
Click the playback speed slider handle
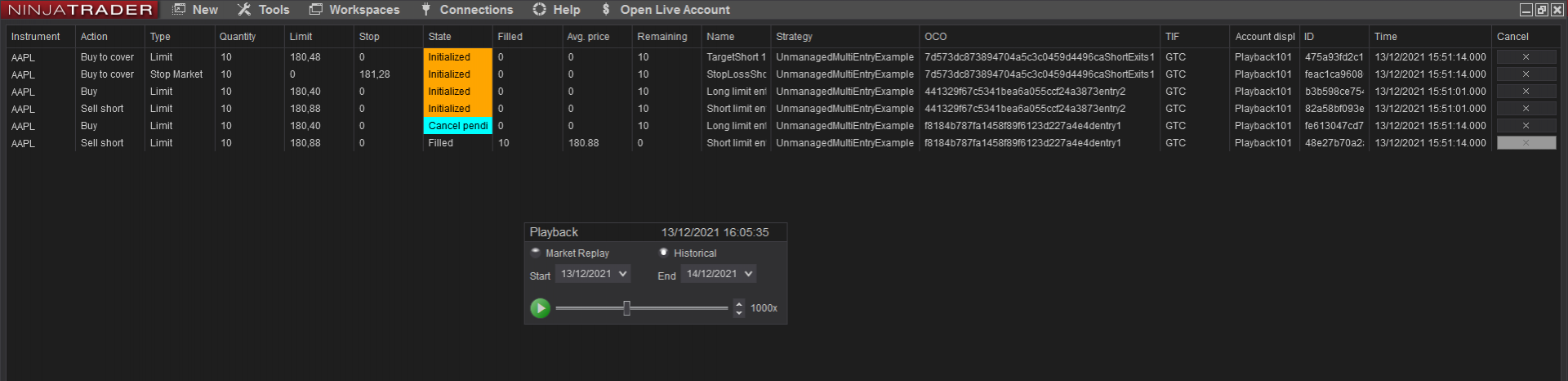pos(626,308)
